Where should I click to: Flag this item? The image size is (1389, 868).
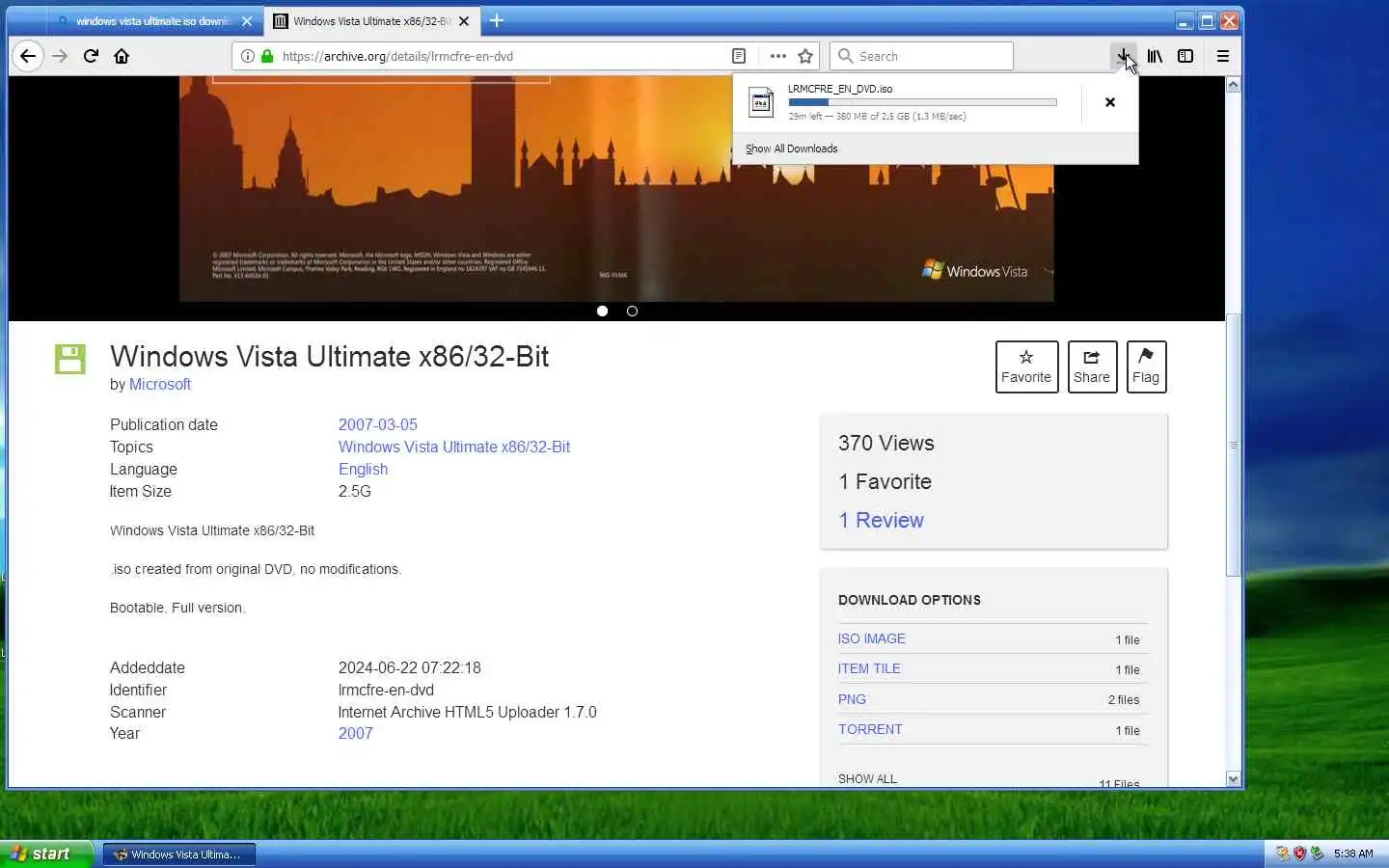(1146, 366)
